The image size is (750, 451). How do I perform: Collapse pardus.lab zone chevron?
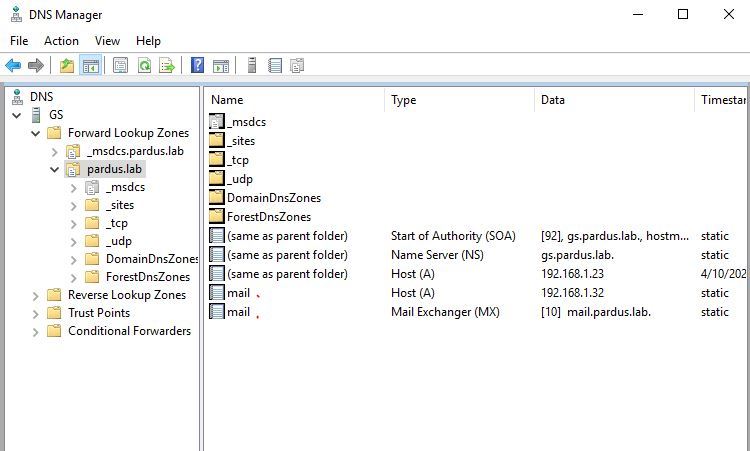55,170
